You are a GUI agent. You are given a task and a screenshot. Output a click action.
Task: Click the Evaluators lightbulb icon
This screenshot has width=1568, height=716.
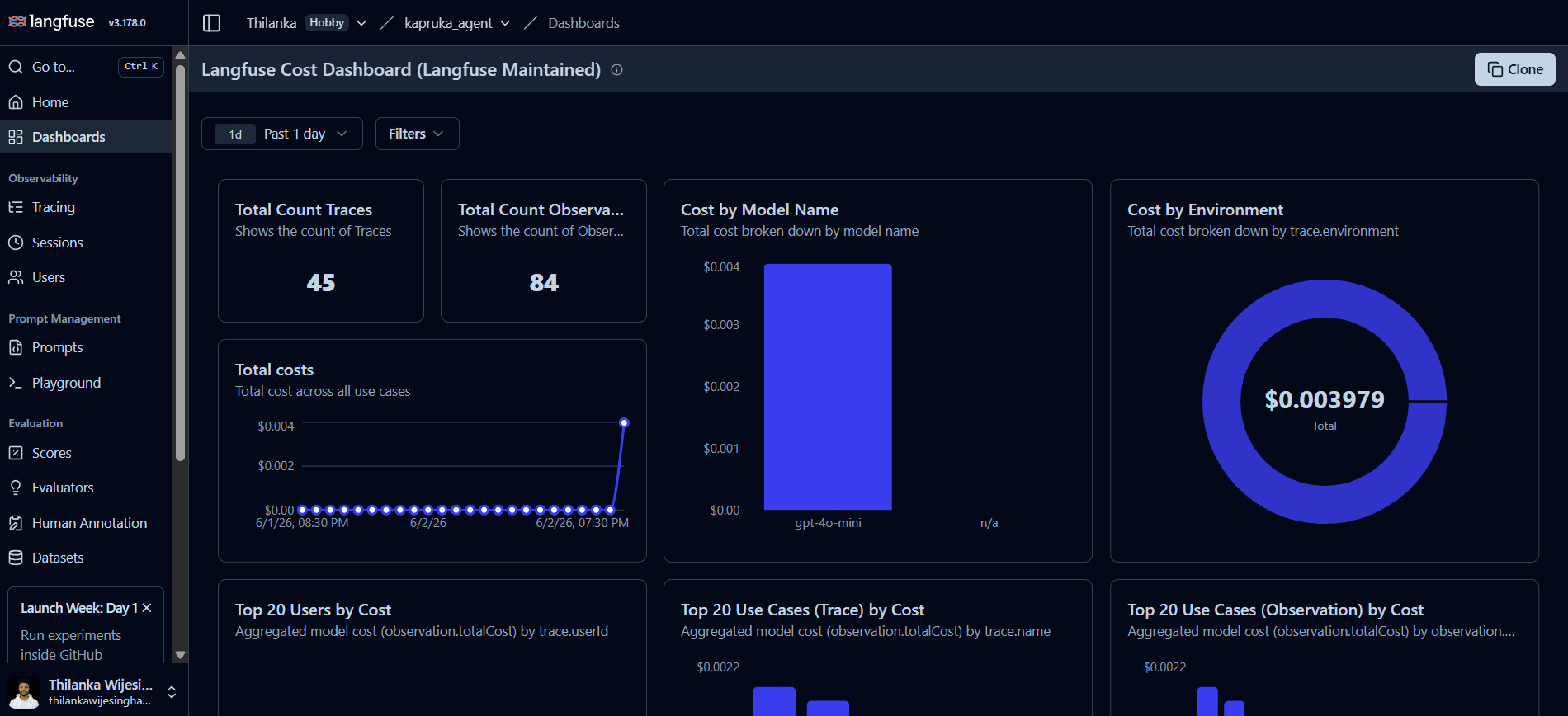[x=16, y=488]
